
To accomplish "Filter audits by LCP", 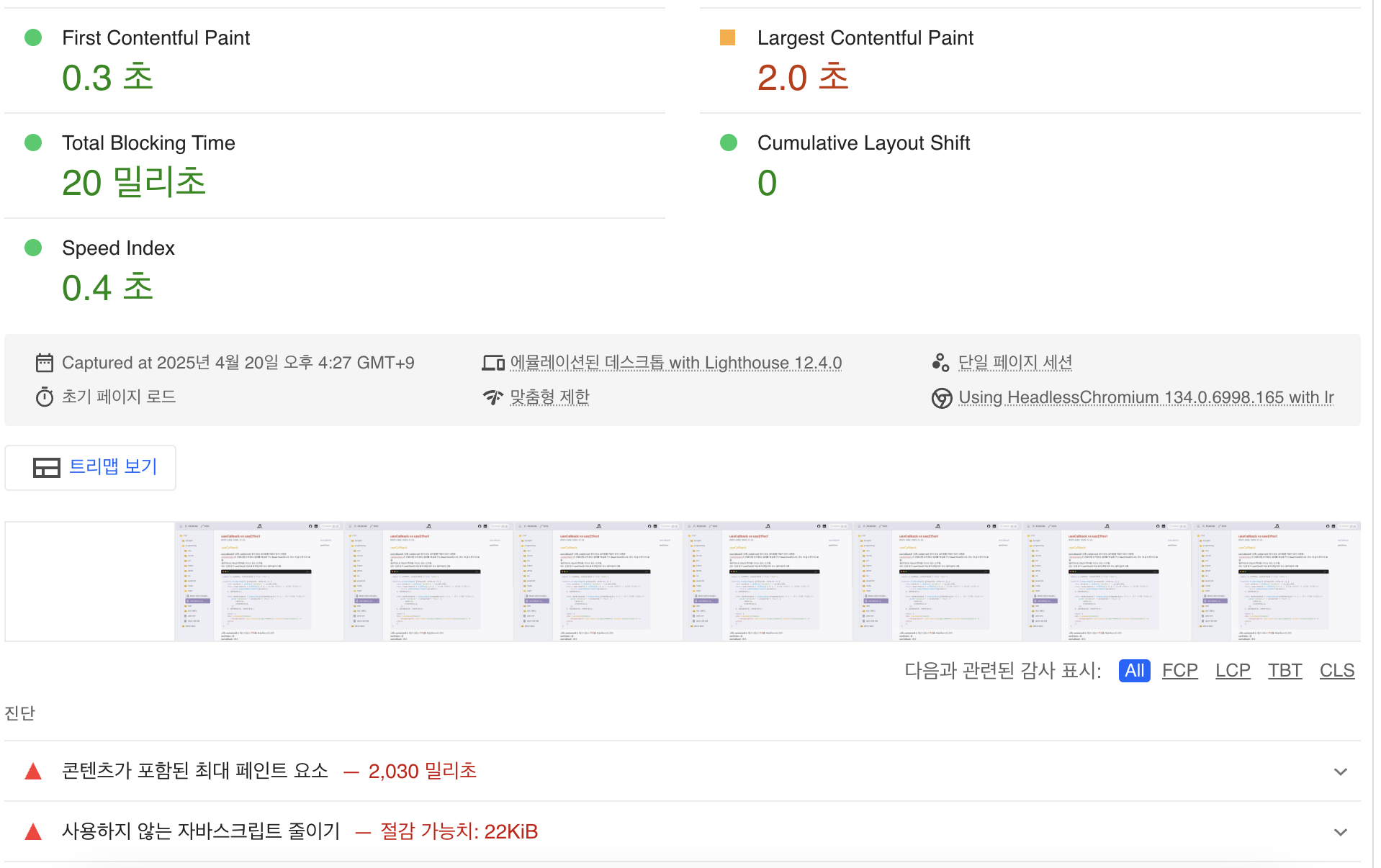I will tap(1233, 671).
